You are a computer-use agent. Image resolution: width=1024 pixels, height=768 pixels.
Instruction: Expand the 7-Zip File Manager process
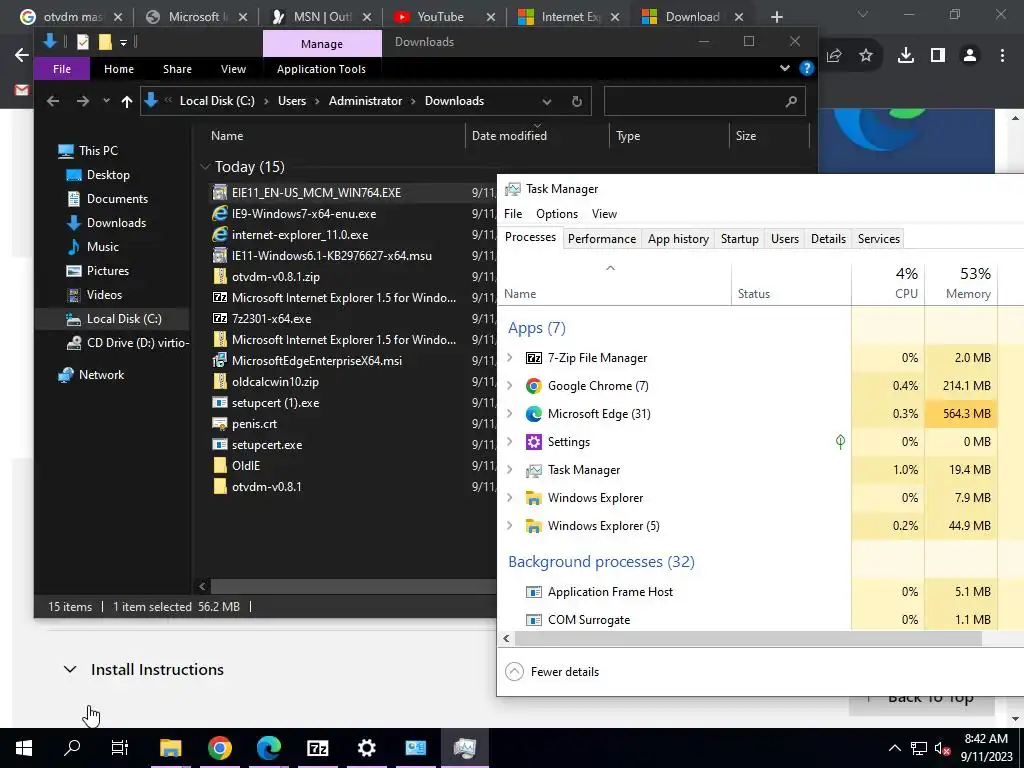pos(510,357)
